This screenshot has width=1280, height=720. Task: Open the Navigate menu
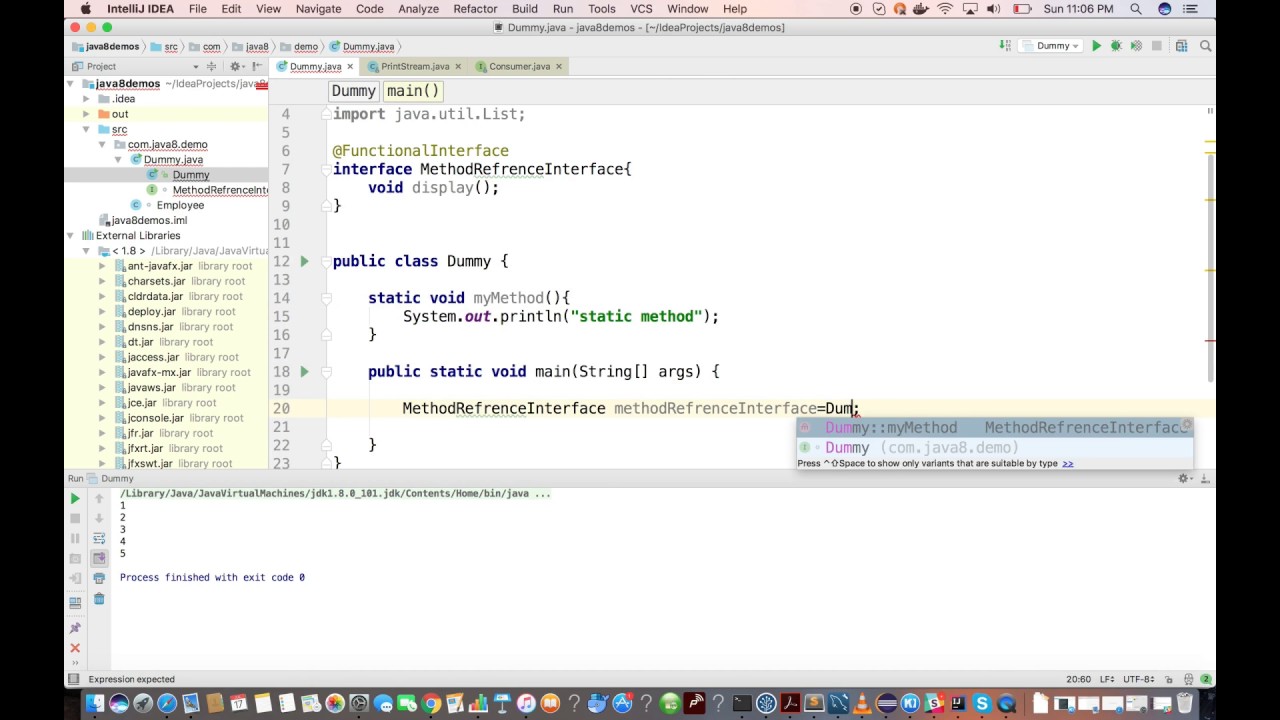(318, 9)
